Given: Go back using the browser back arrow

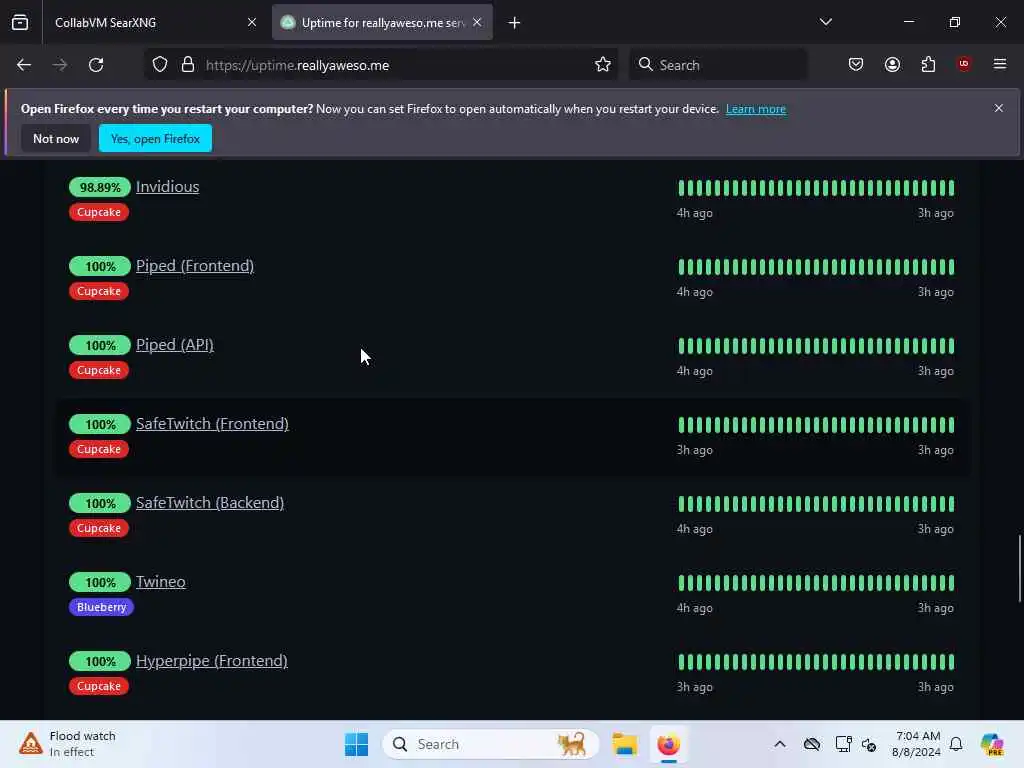Looking at the screenshot, I should [x=24, y=65].
